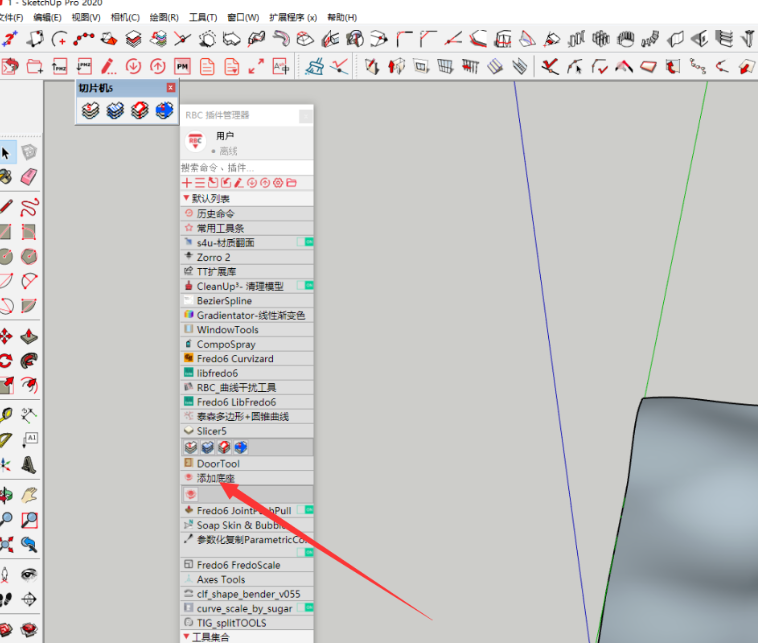Expand the DoorTool plugin row

tap(247, 464)
